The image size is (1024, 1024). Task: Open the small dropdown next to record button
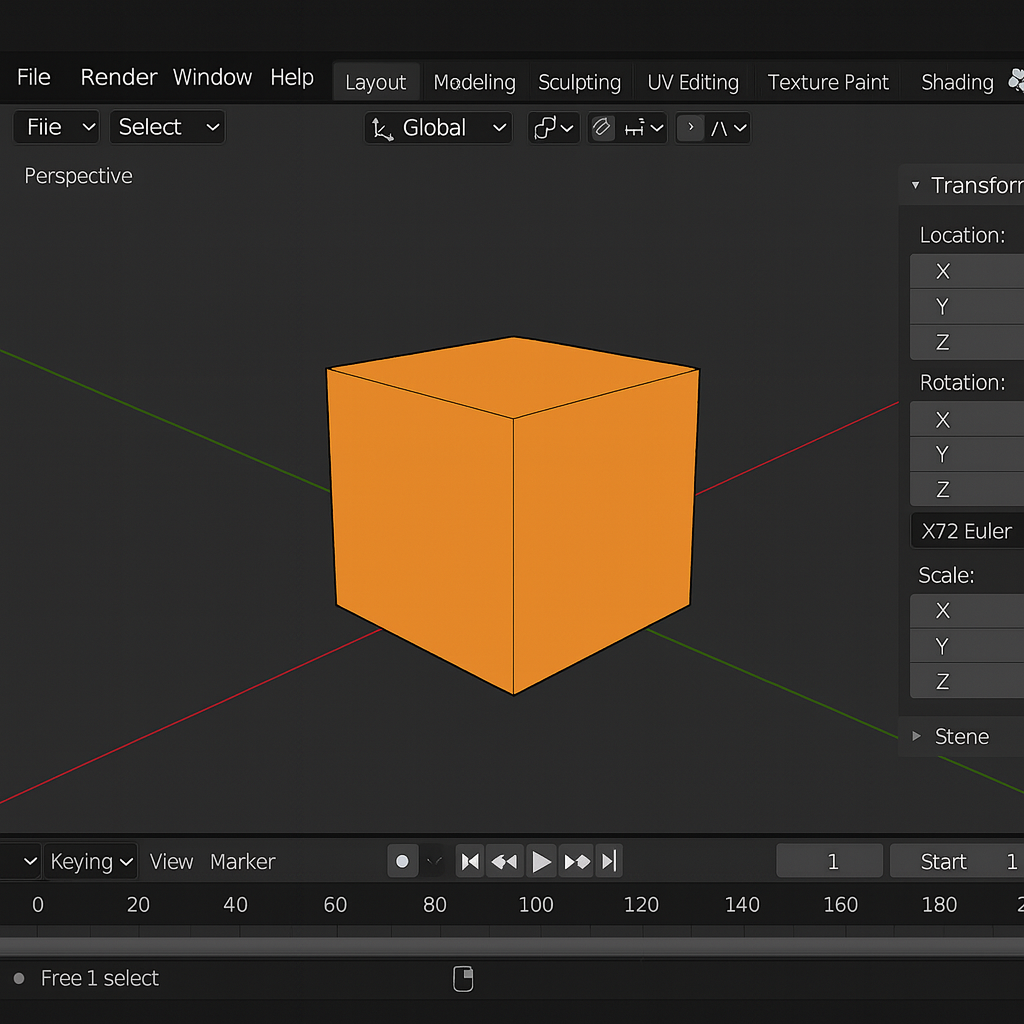click(x=434, y=861)
